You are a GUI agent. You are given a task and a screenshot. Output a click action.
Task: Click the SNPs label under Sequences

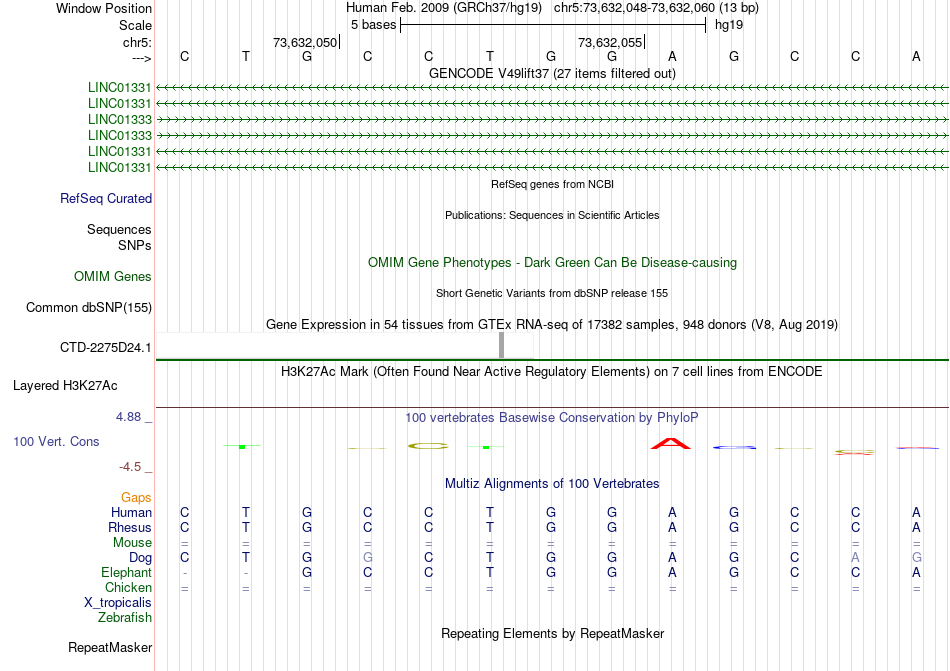135,245
